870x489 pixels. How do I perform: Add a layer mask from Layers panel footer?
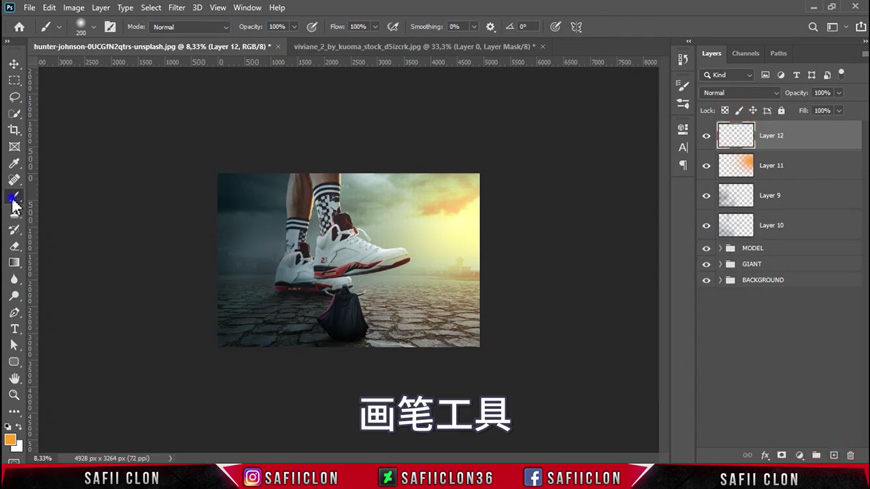[782, 455]
